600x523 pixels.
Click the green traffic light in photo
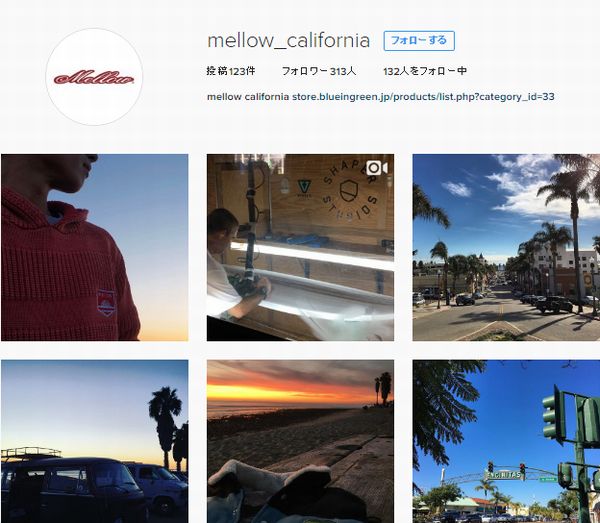(x=554, y=415)
